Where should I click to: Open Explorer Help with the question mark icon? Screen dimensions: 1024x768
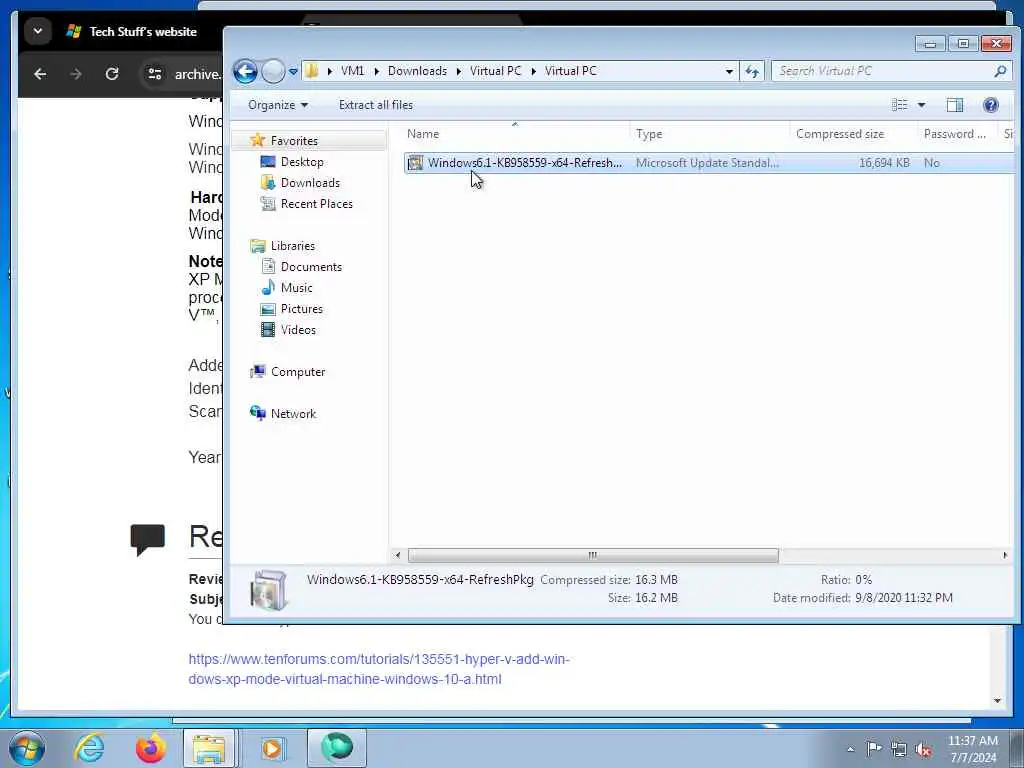click(991, 104)
